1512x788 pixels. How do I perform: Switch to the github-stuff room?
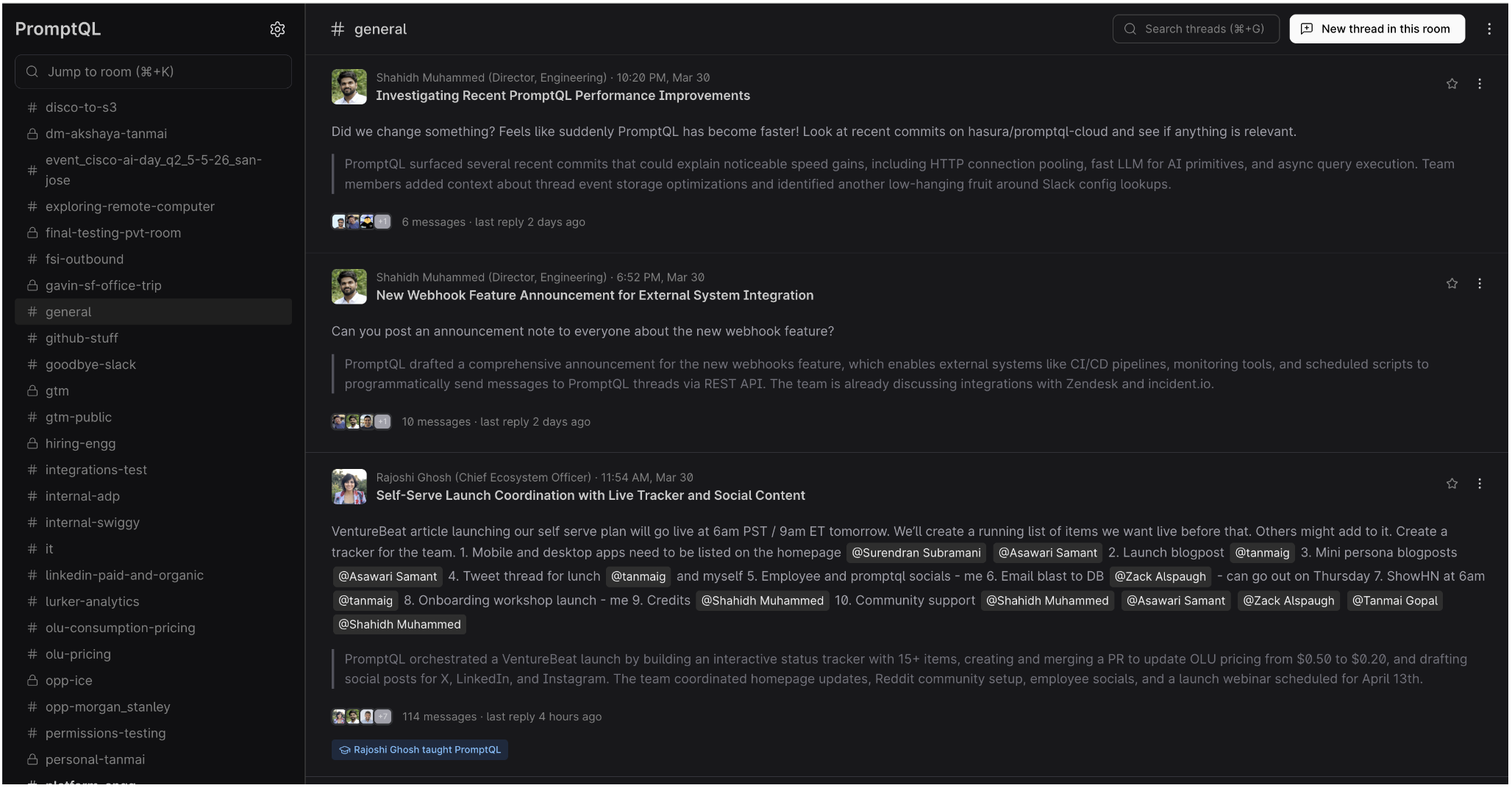(82, 338)
